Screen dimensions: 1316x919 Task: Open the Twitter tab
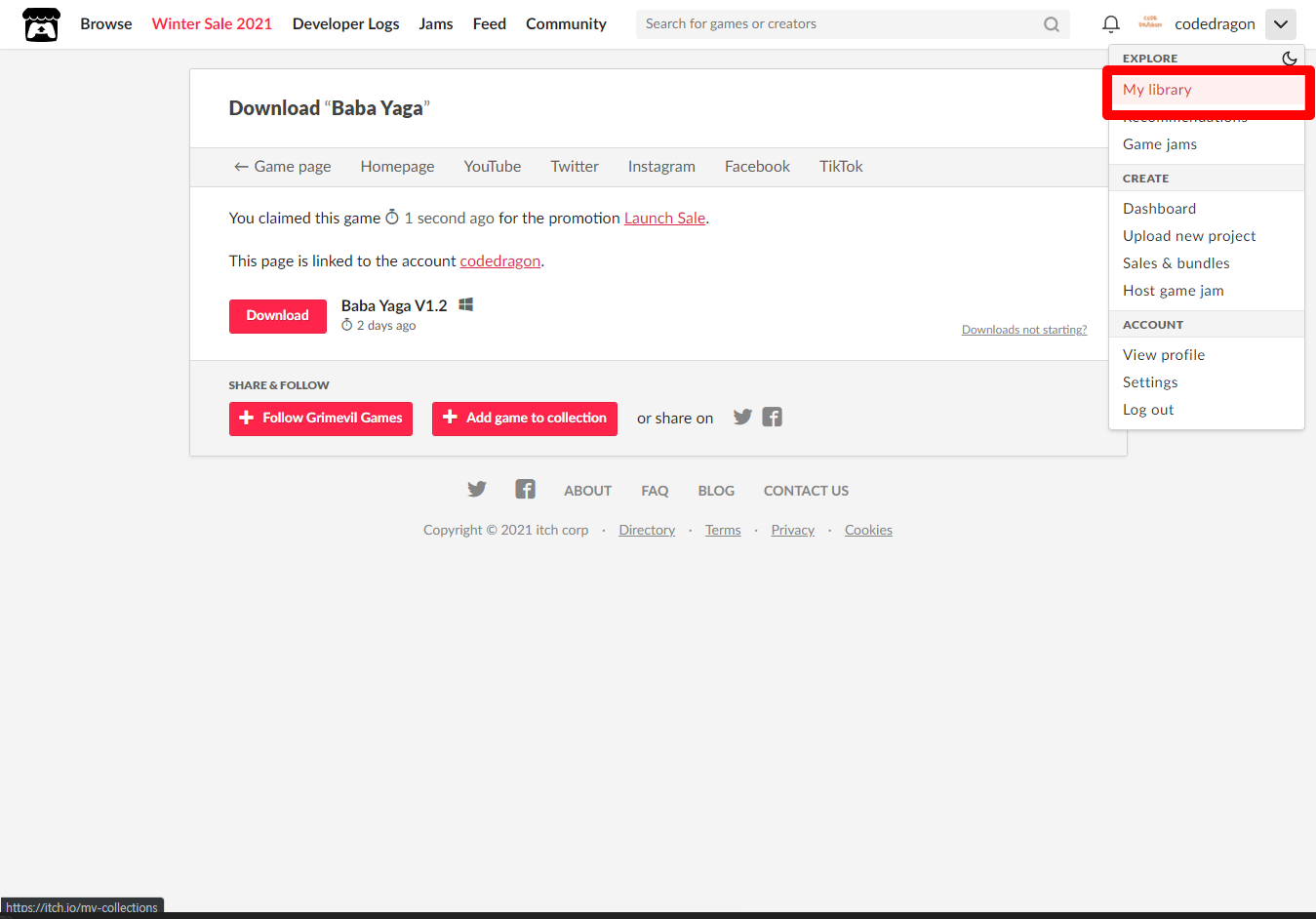[575, 167]
